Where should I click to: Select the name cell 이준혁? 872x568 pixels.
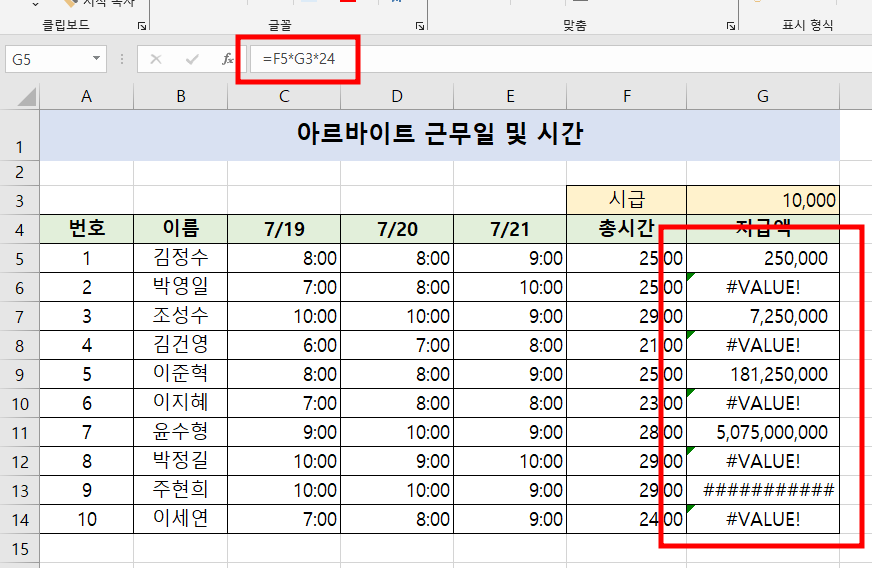[181, 374]
